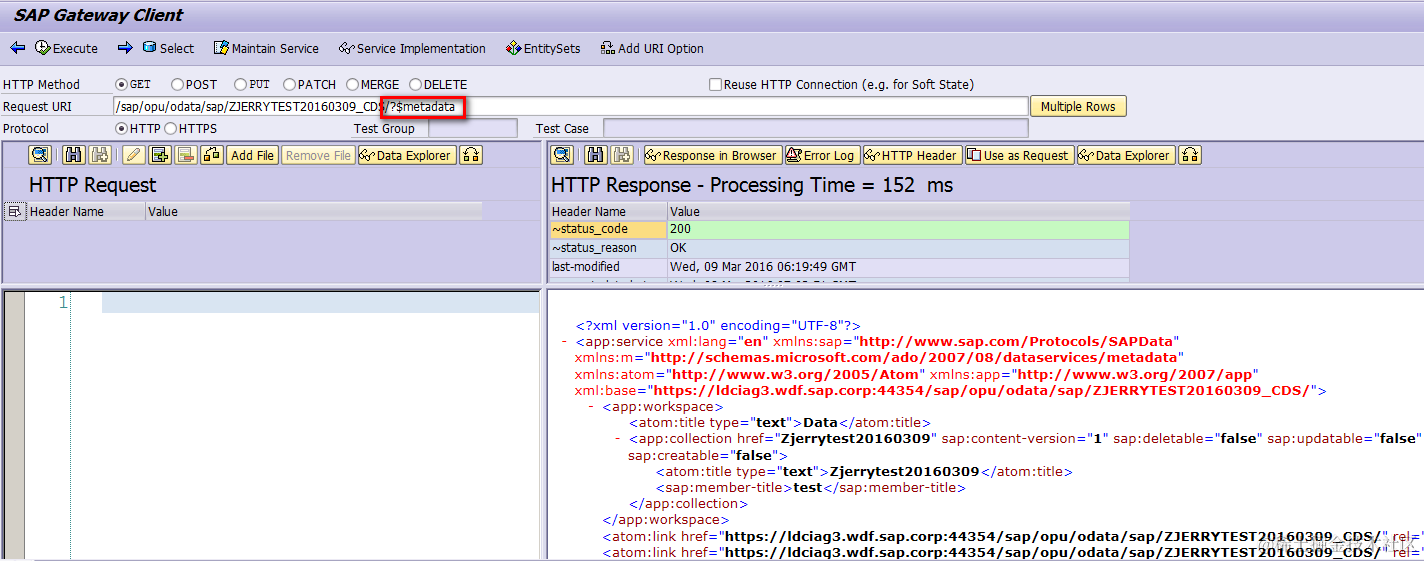Open Data Explorer in HTTP Request pane
The width and height of the screenshot is (1424, 561).
(407, 155)
